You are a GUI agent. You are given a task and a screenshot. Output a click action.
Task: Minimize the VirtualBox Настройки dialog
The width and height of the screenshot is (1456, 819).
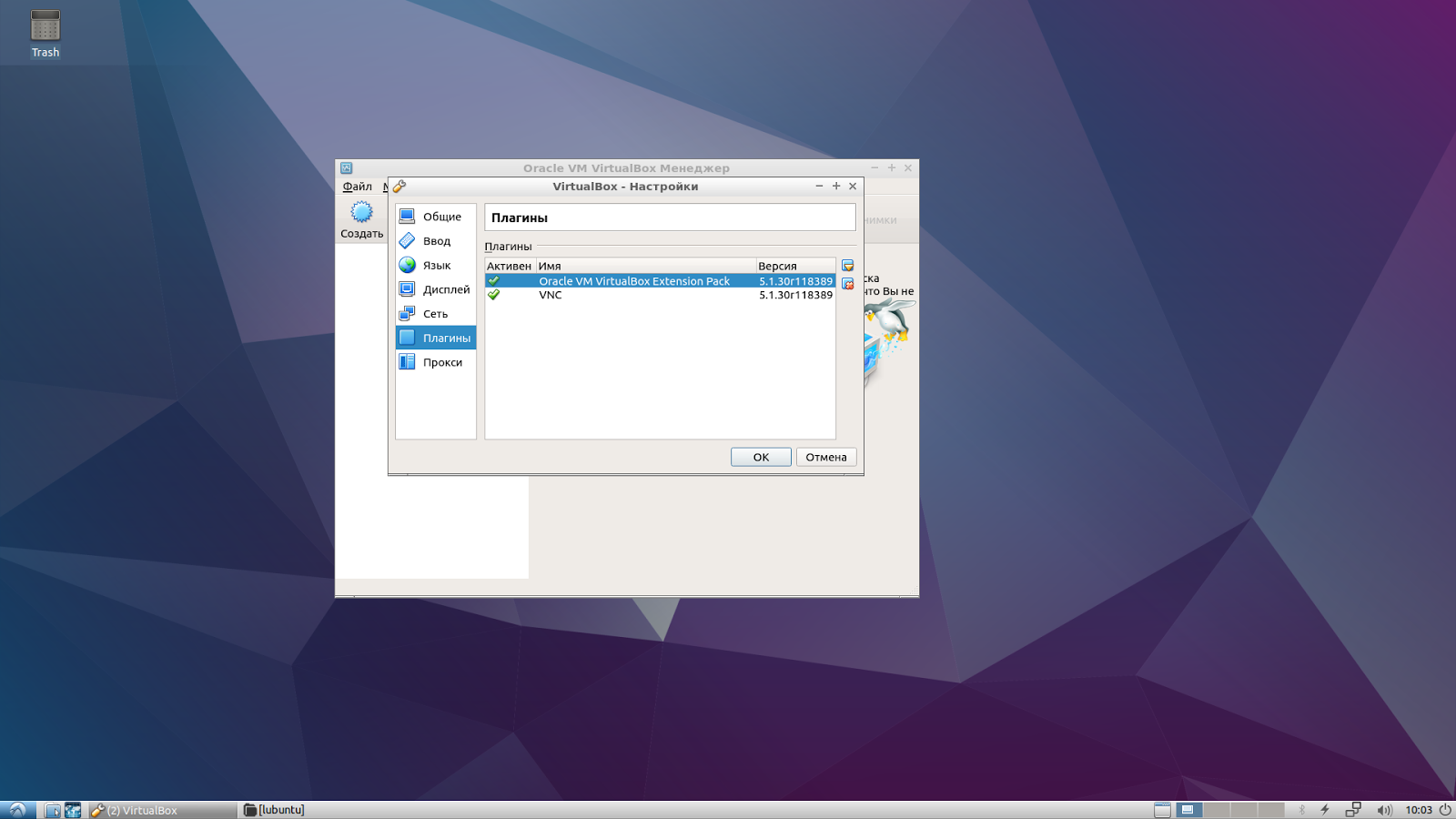(x=819, y=186)
